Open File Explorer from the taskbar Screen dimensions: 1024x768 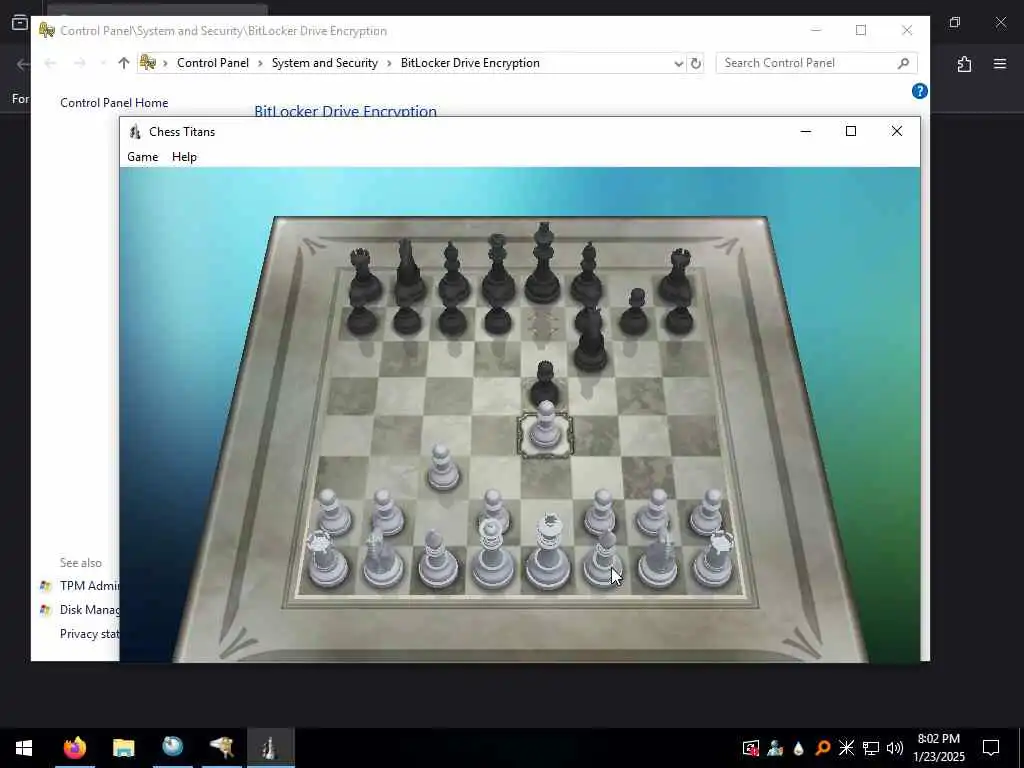click(x=123, y=748)
